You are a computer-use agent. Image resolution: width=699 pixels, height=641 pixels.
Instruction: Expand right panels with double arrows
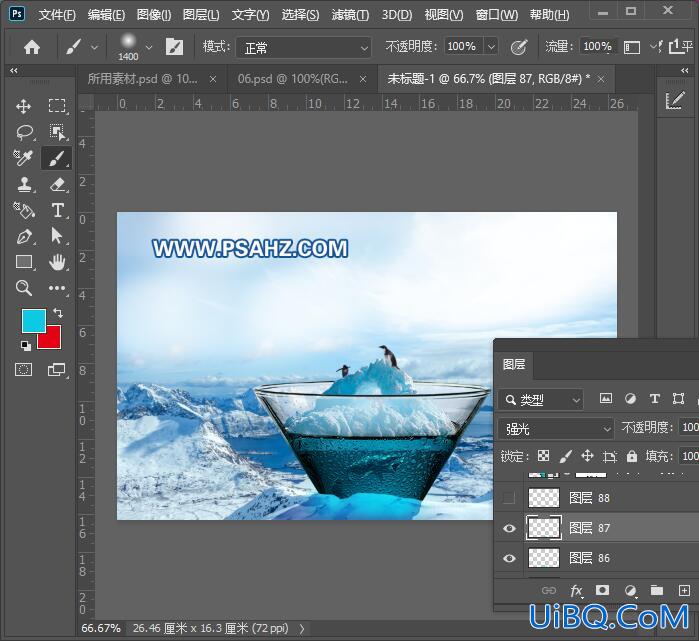click(685, 70)
